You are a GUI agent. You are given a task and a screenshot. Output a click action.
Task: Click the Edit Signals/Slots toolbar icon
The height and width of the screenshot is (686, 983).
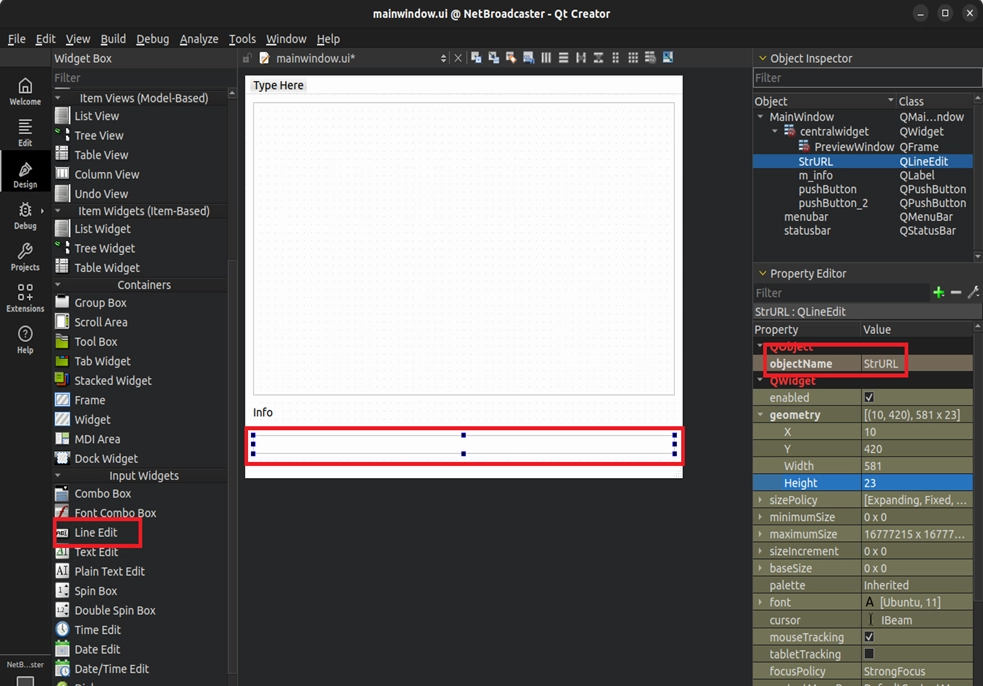(x=494, y=58)
